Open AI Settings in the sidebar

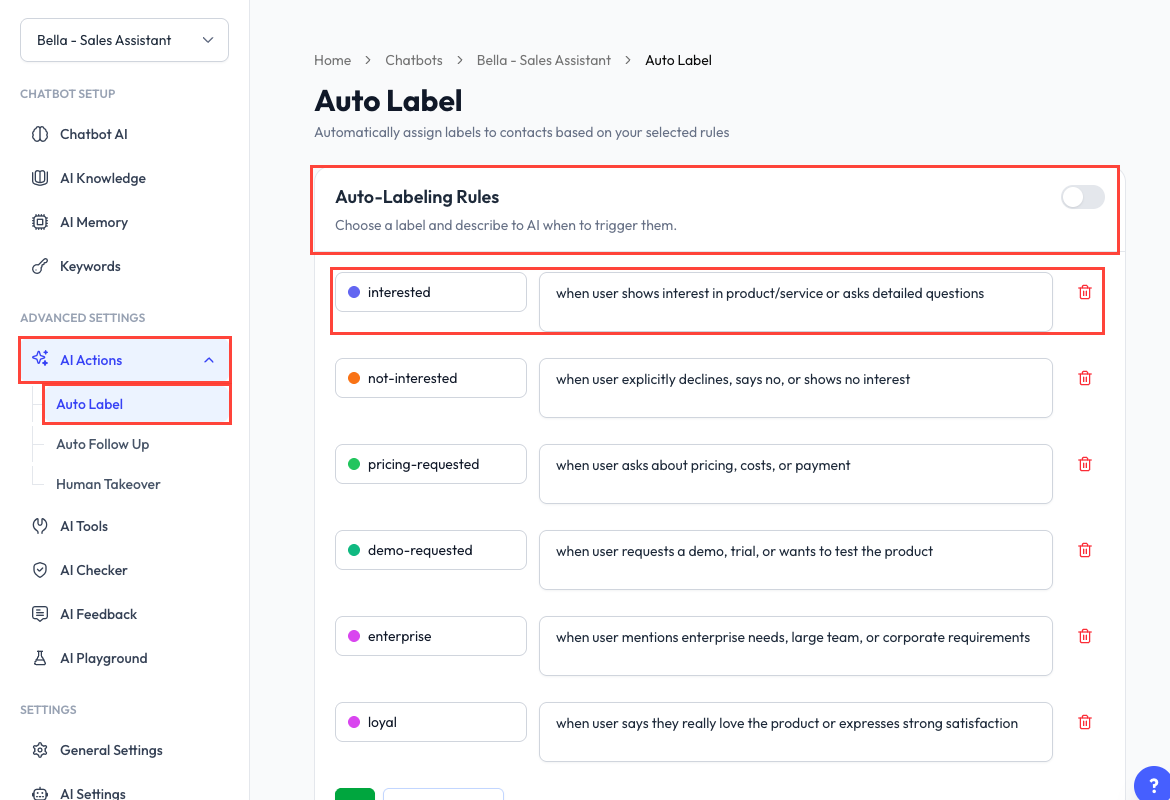pyautogui.click(x=93, y=793)
